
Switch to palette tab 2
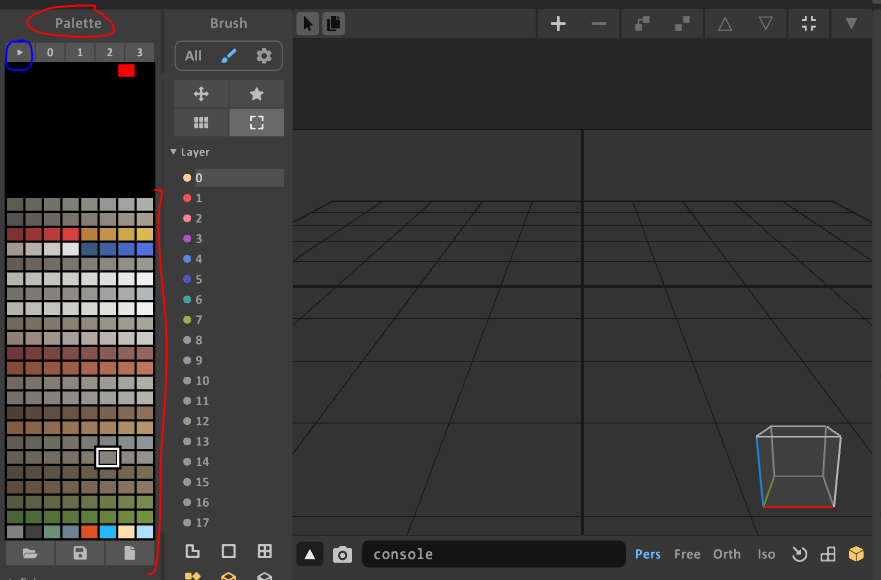[x=109, y=52]
